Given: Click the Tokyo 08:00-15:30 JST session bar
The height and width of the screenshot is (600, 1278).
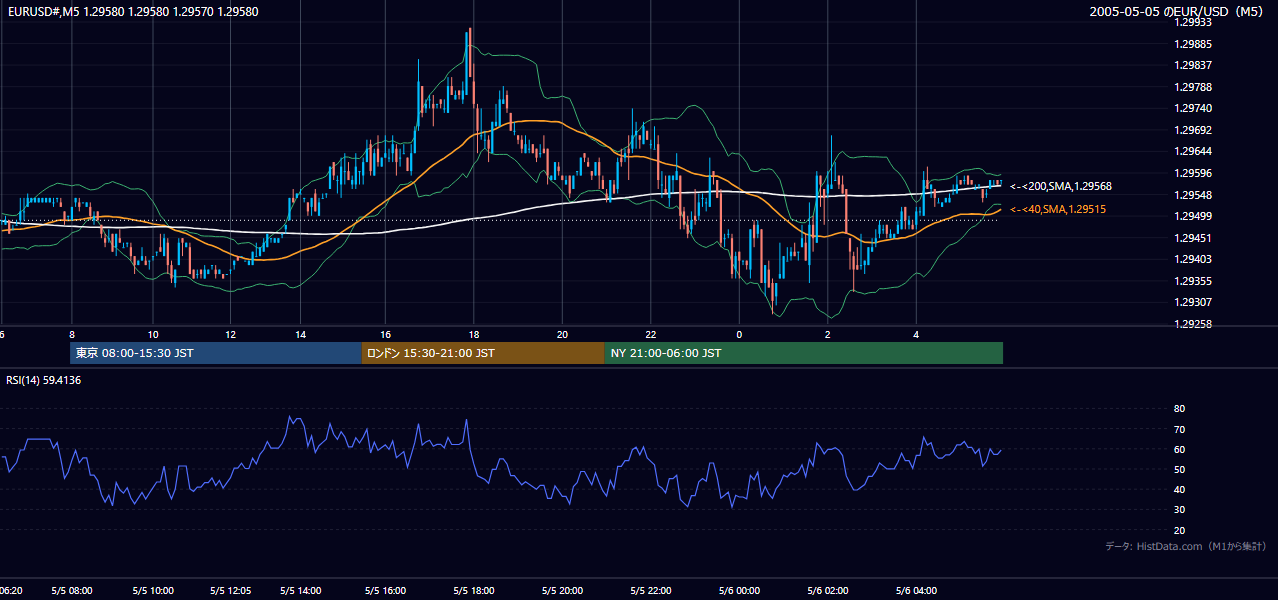Looking at the screenshot, I should [x=216, y=353].
